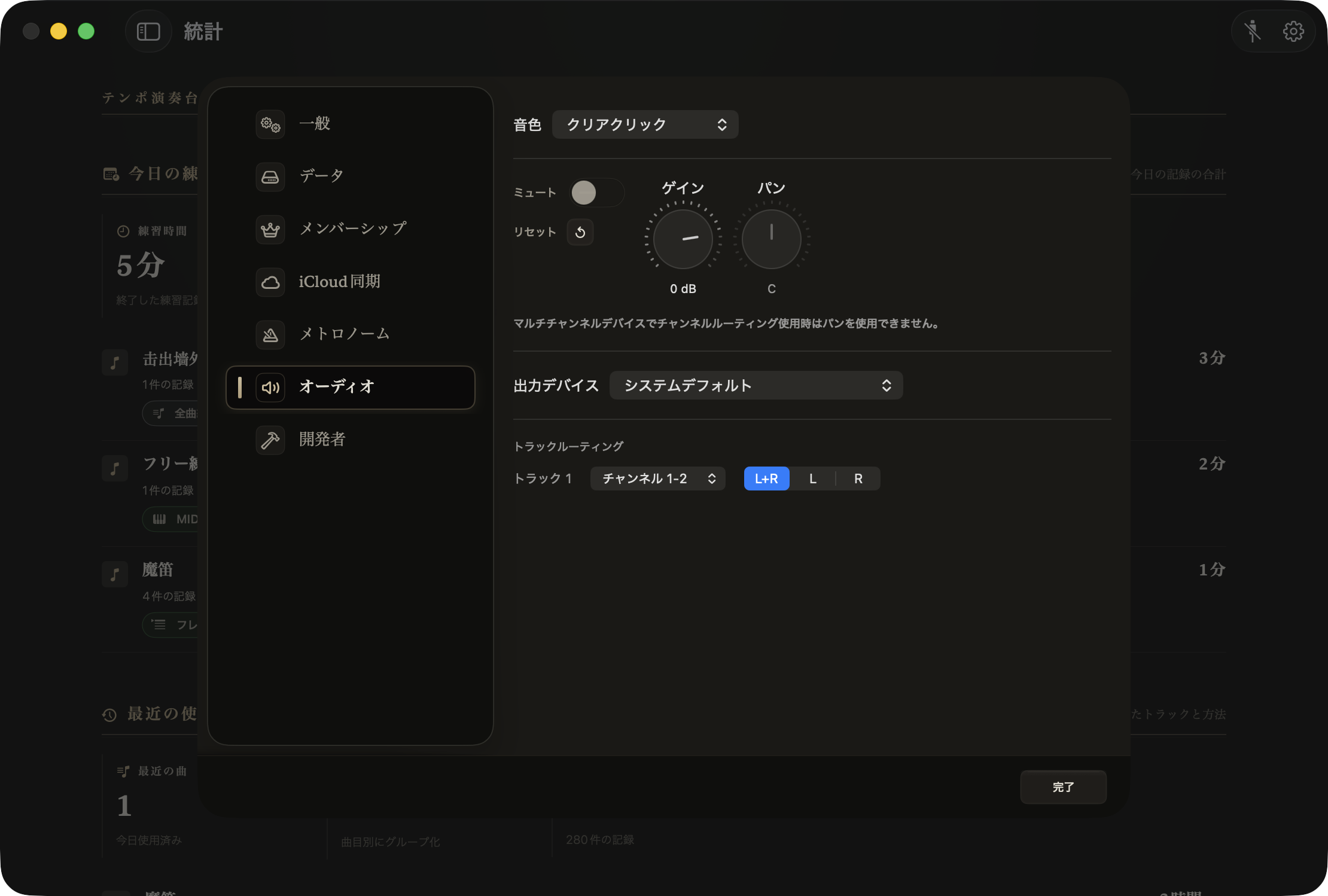
Task: Select L only routing for Track 1
Action: tap(812, 479)
